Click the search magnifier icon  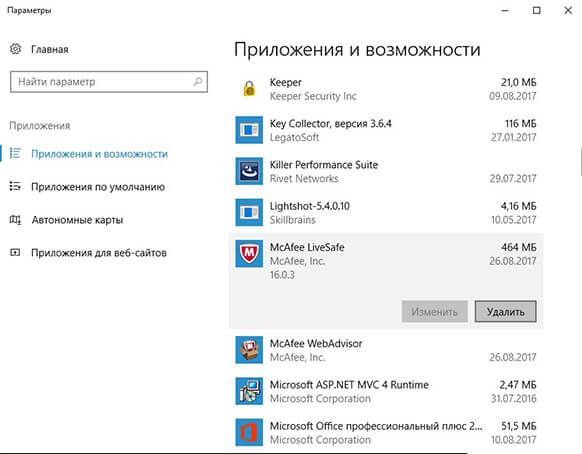198,81
